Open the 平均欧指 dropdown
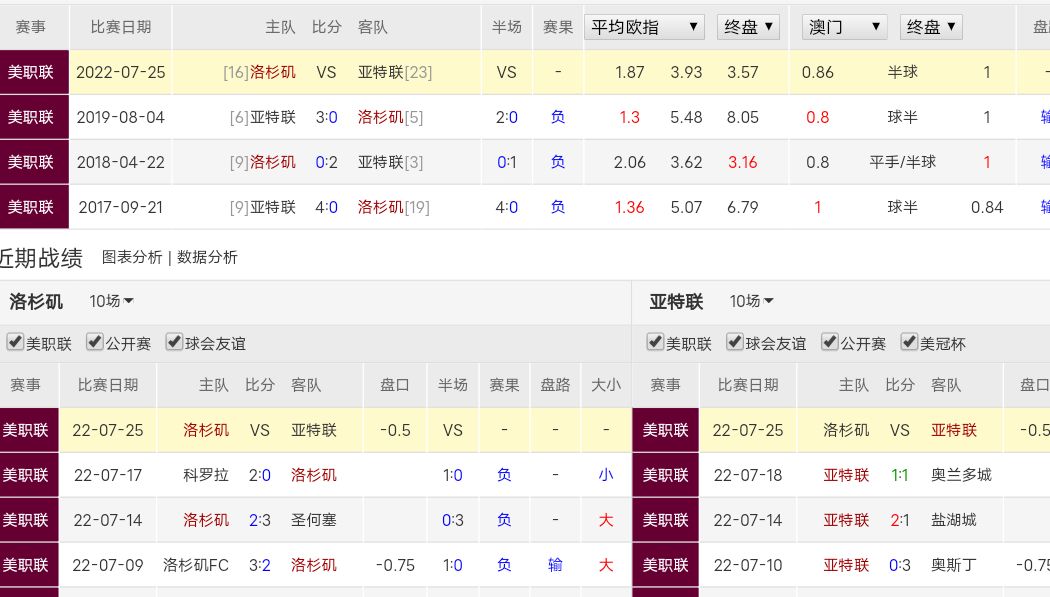 pos(644,27)
